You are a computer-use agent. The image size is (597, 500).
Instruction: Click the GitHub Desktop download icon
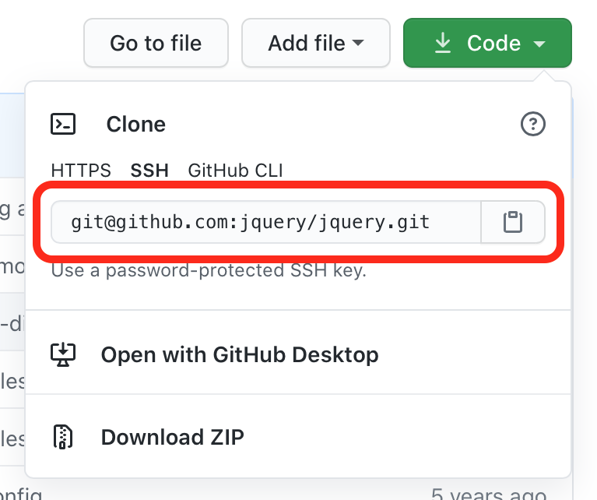tap(63, 355)
